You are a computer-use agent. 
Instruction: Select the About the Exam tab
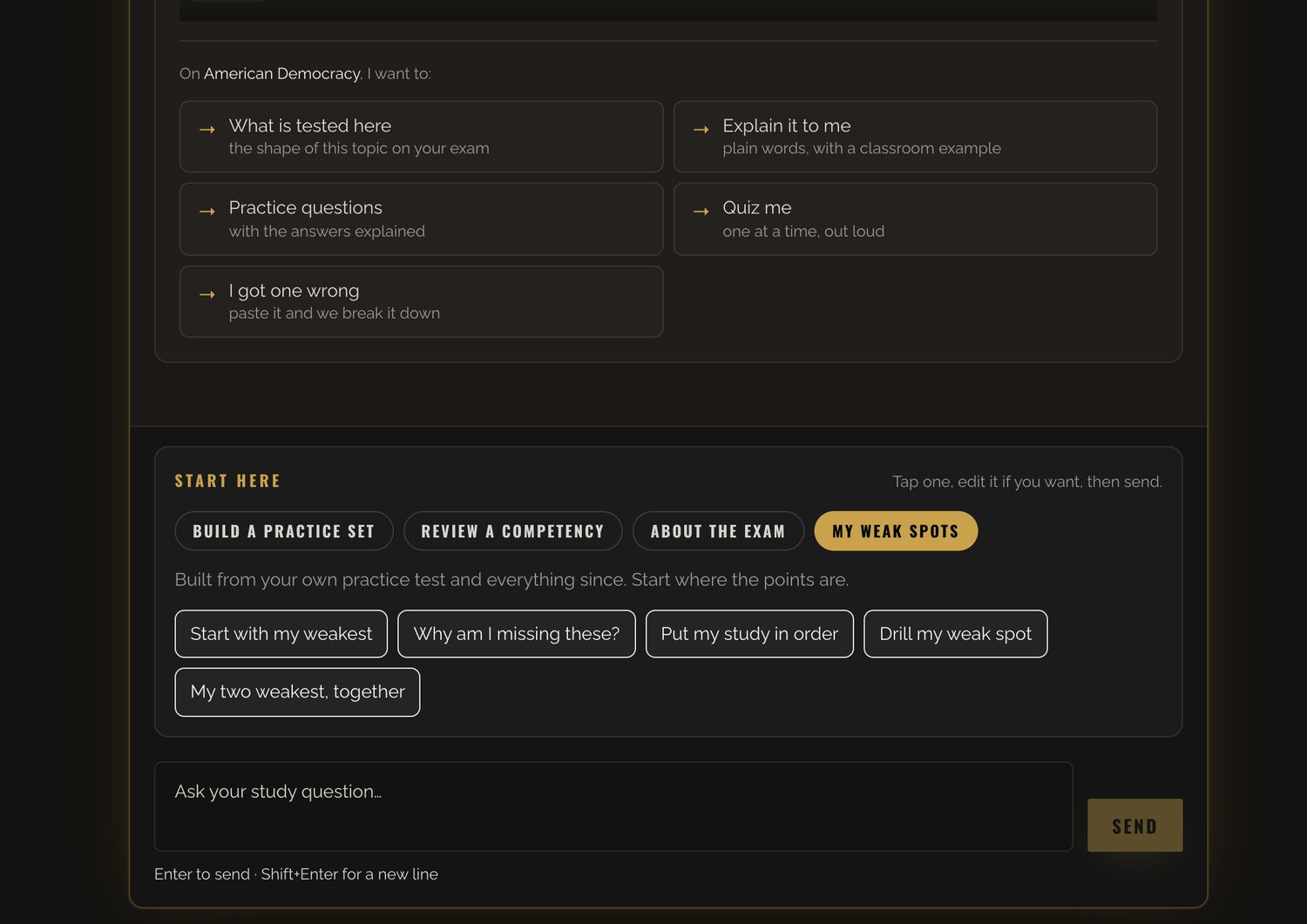pos(718,531)
